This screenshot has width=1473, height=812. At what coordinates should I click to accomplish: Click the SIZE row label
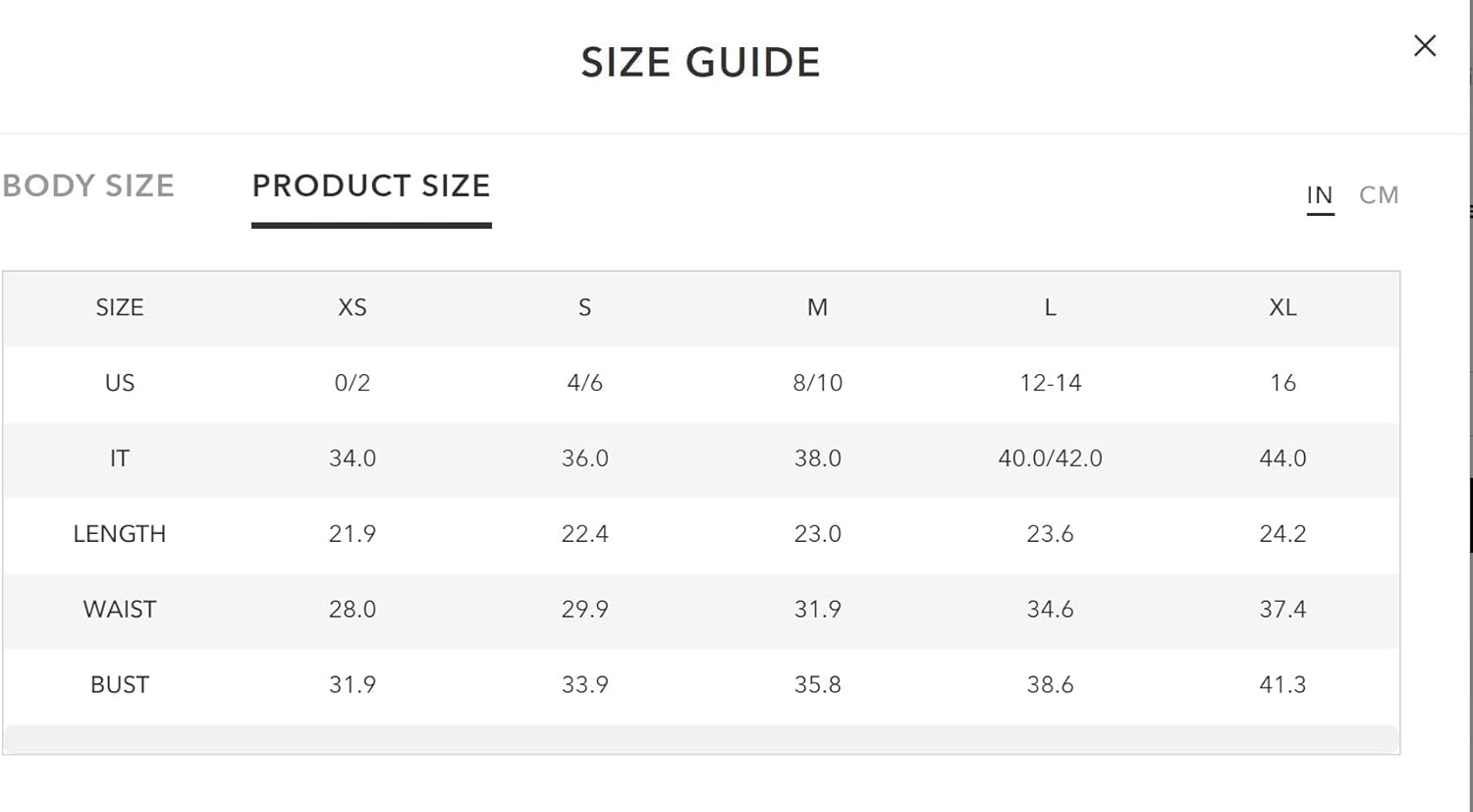point(120,307)
